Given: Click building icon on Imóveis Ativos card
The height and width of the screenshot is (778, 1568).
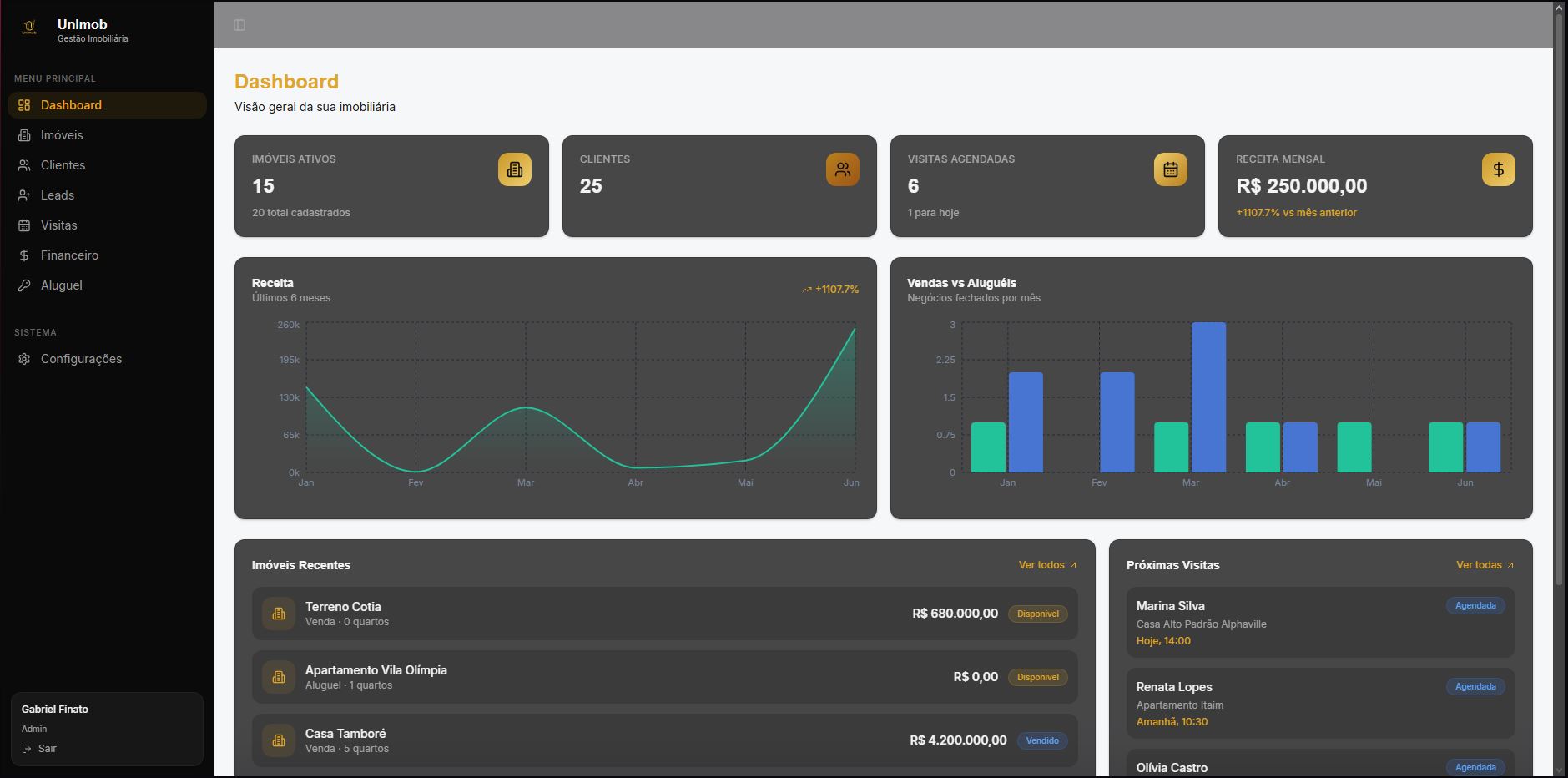Looking at the screenshot, I should pos(515,169).
